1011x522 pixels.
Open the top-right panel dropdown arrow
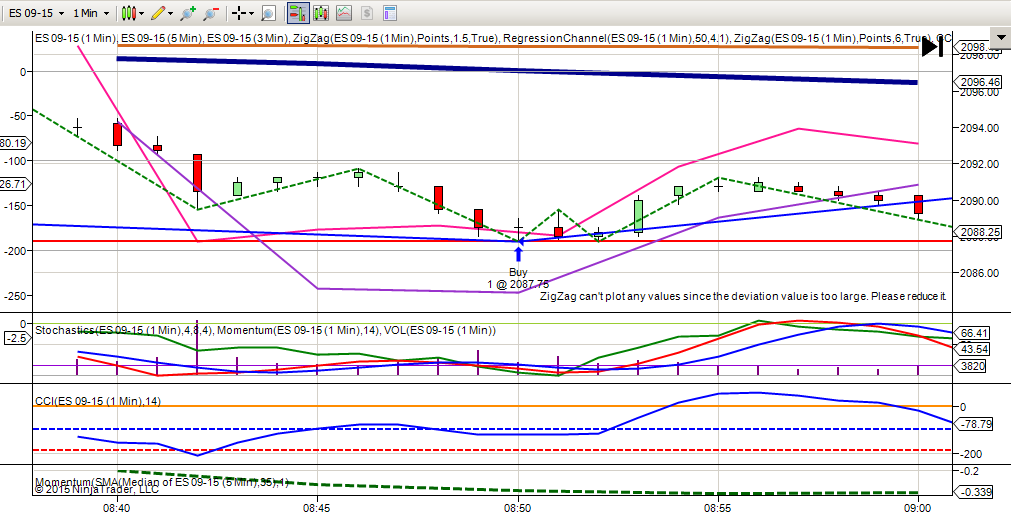(1000, 38)
